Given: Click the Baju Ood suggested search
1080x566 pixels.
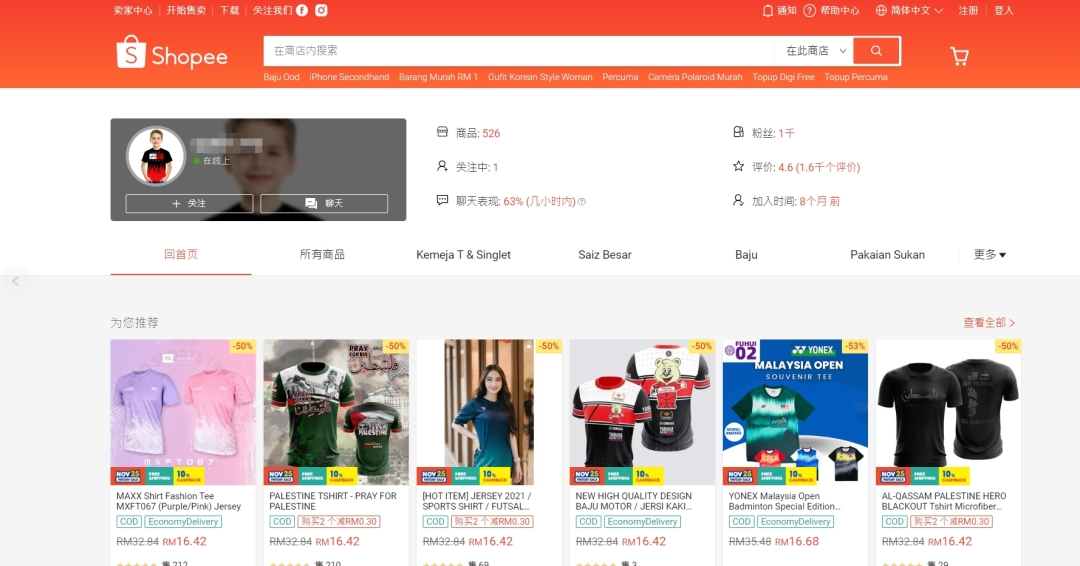Looking at the screenshot, I should click(x=281, y=77).
